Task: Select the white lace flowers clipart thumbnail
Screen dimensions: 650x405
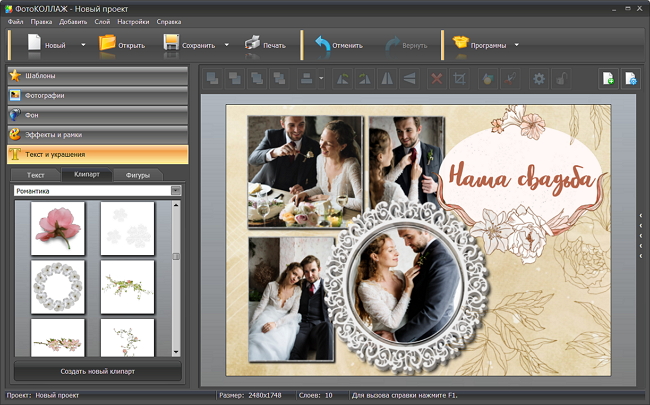Action: 127,228
